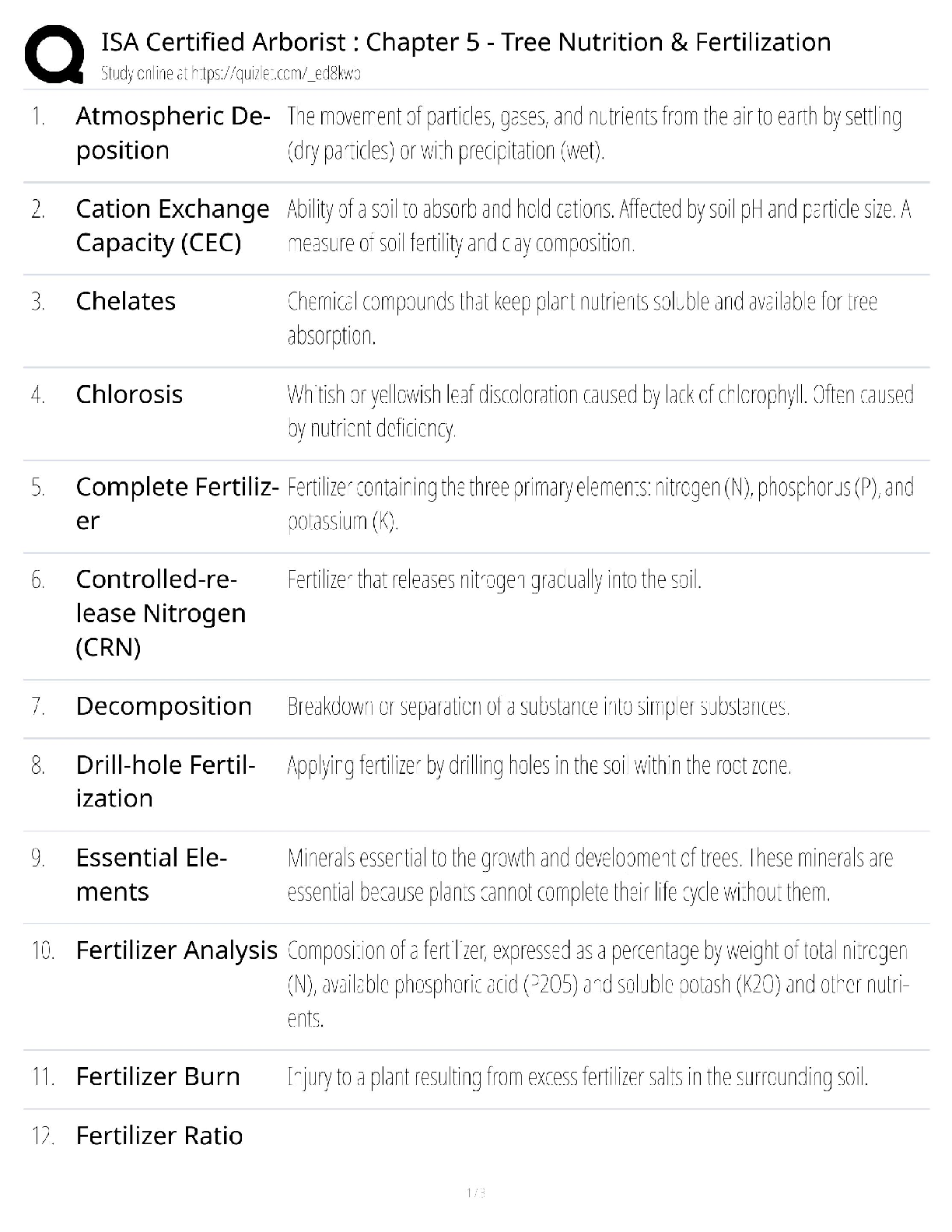Click the Chlorosis definition text
952x1232 pixels.
click(x=600, y=411)
